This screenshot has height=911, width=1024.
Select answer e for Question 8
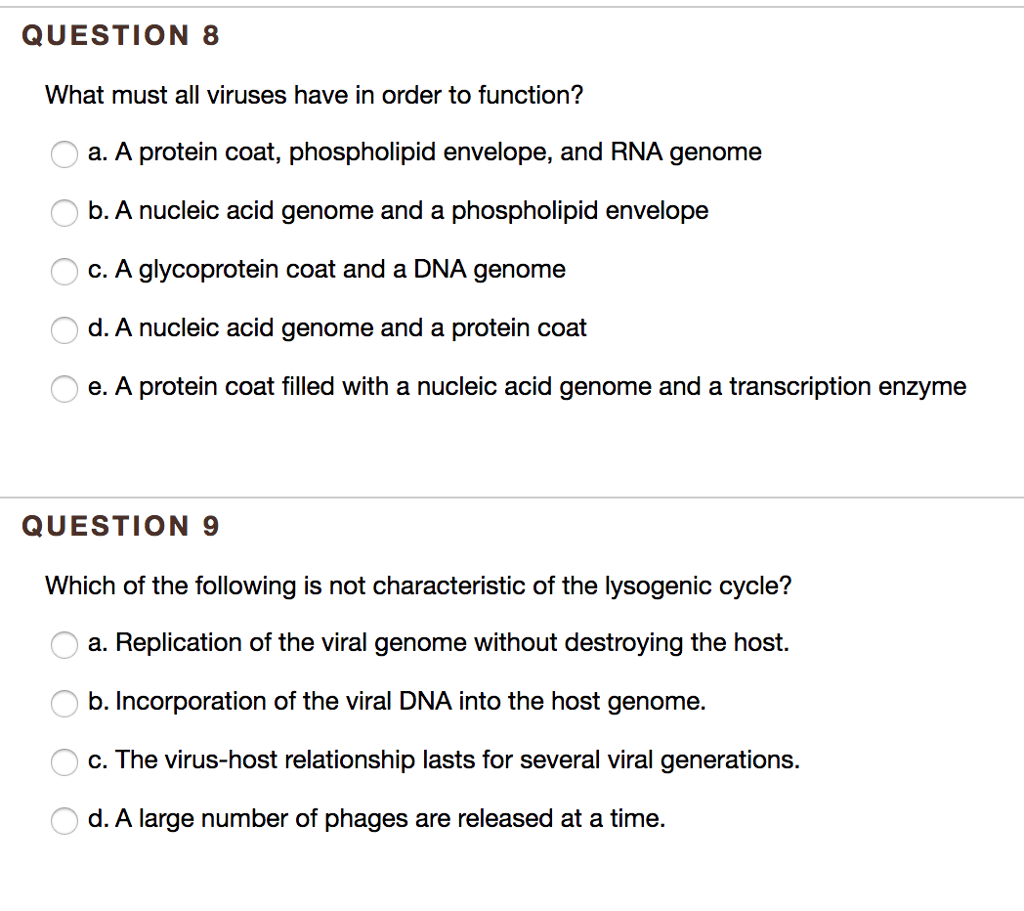click(64, 389)
